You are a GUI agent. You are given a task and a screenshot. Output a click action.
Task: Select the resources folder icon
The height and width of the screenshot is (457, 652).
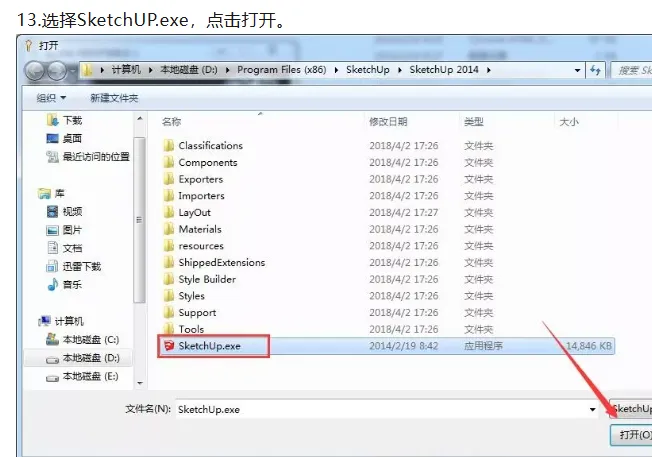[x=168, y=245]
